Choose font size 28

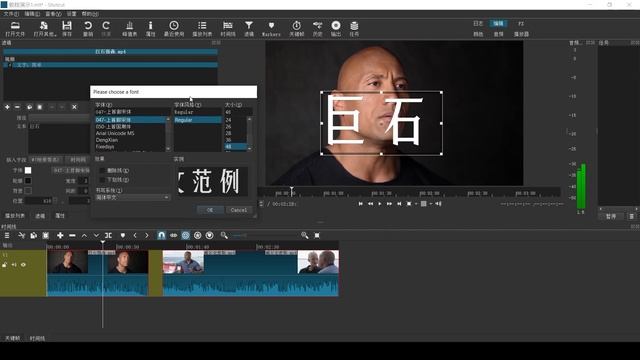(x=229, y=133)
